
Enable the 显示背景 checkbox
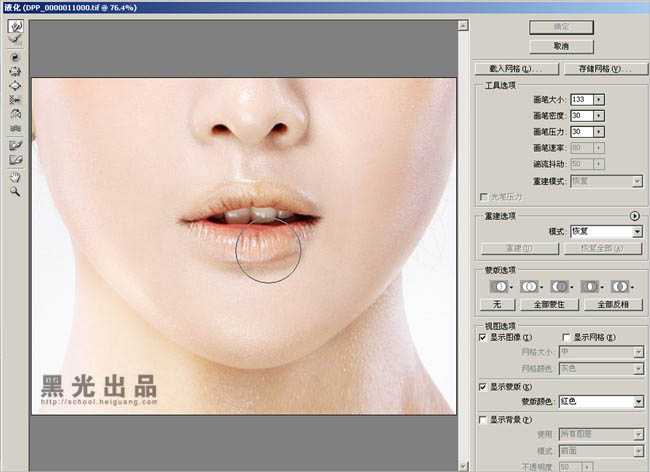483,419
